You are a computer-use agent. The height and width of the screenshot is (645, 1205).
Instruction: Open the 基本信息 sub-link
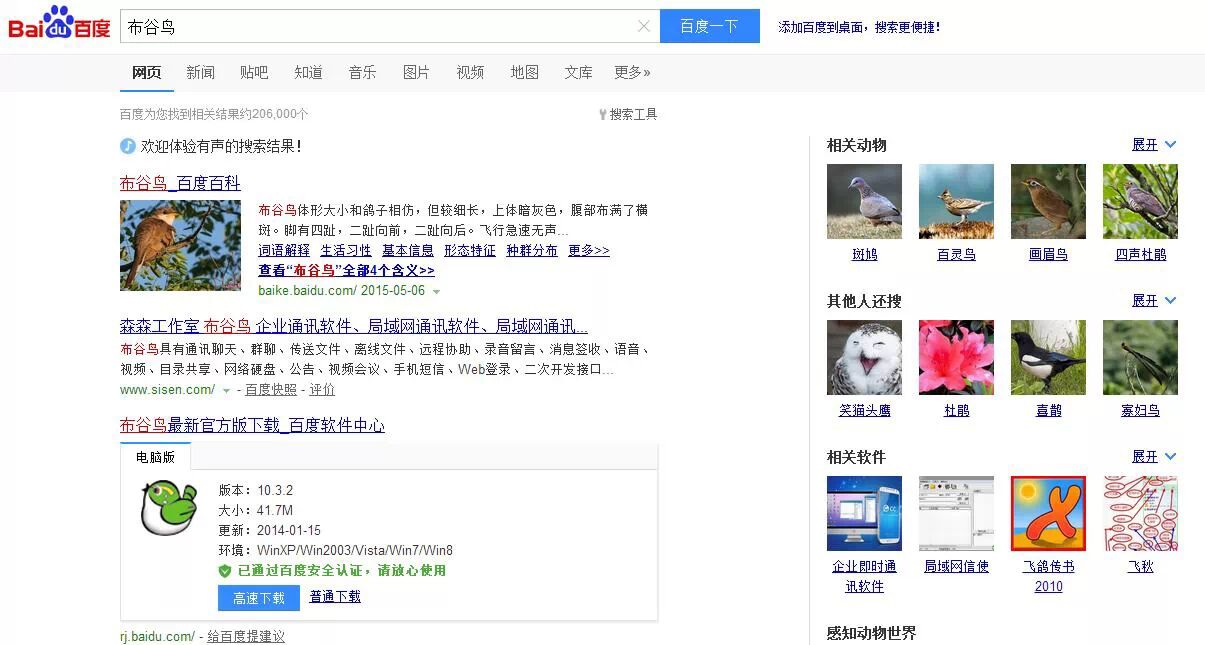408,250
